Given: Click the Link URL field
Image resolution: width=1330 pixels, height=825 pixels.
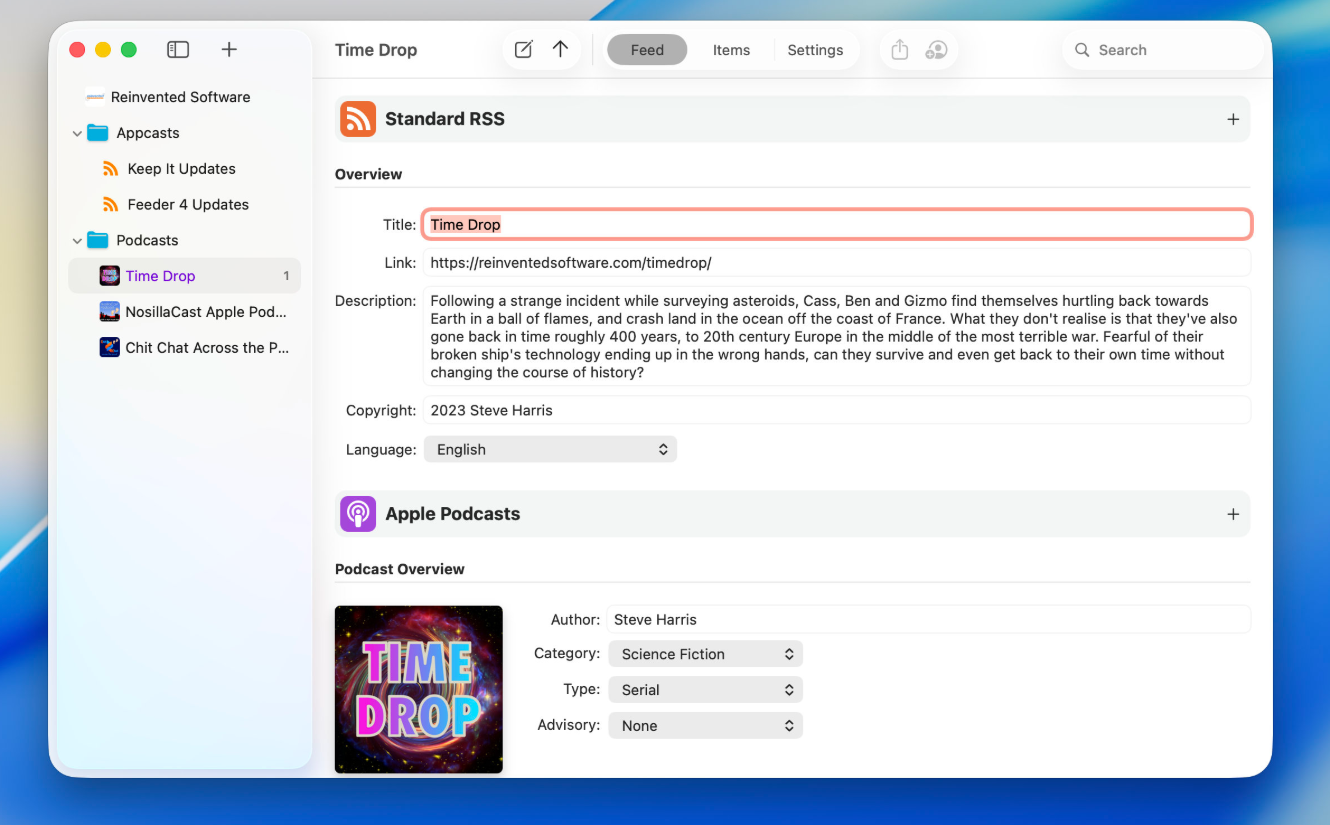Looking at the screenshot, I should (837, 263).
